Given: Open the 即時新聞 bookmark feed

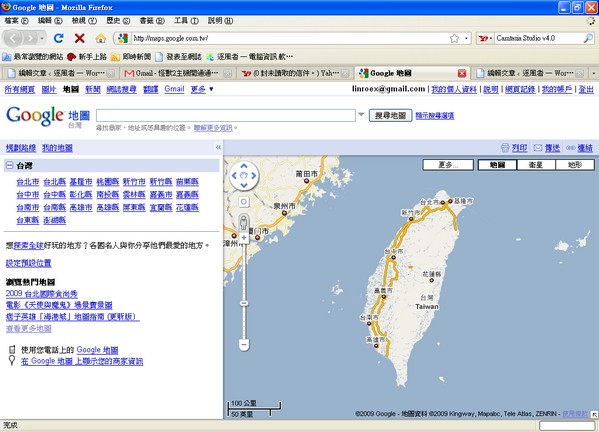Looking at the screenshot, I should [x=131, y=57].
